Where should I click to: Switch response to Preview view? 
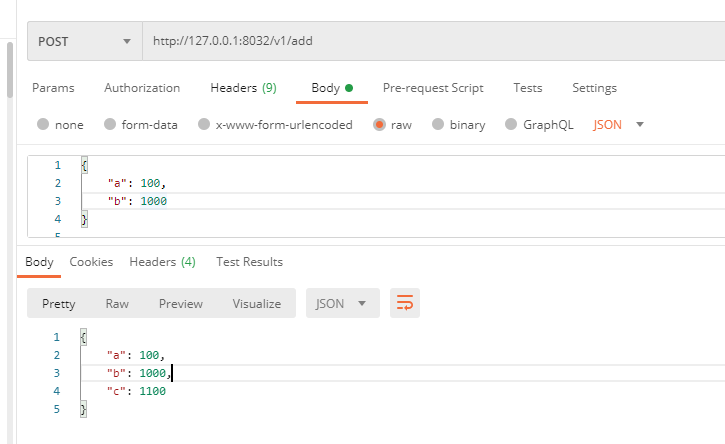(x=181, y=303)
